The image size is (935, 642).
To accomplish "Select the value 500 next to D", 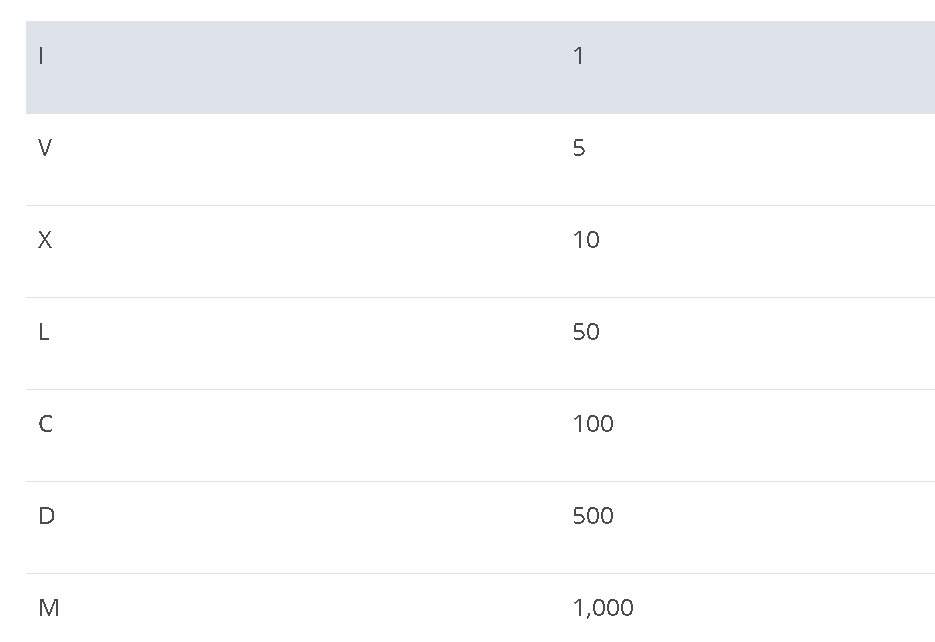I will 593,516.
